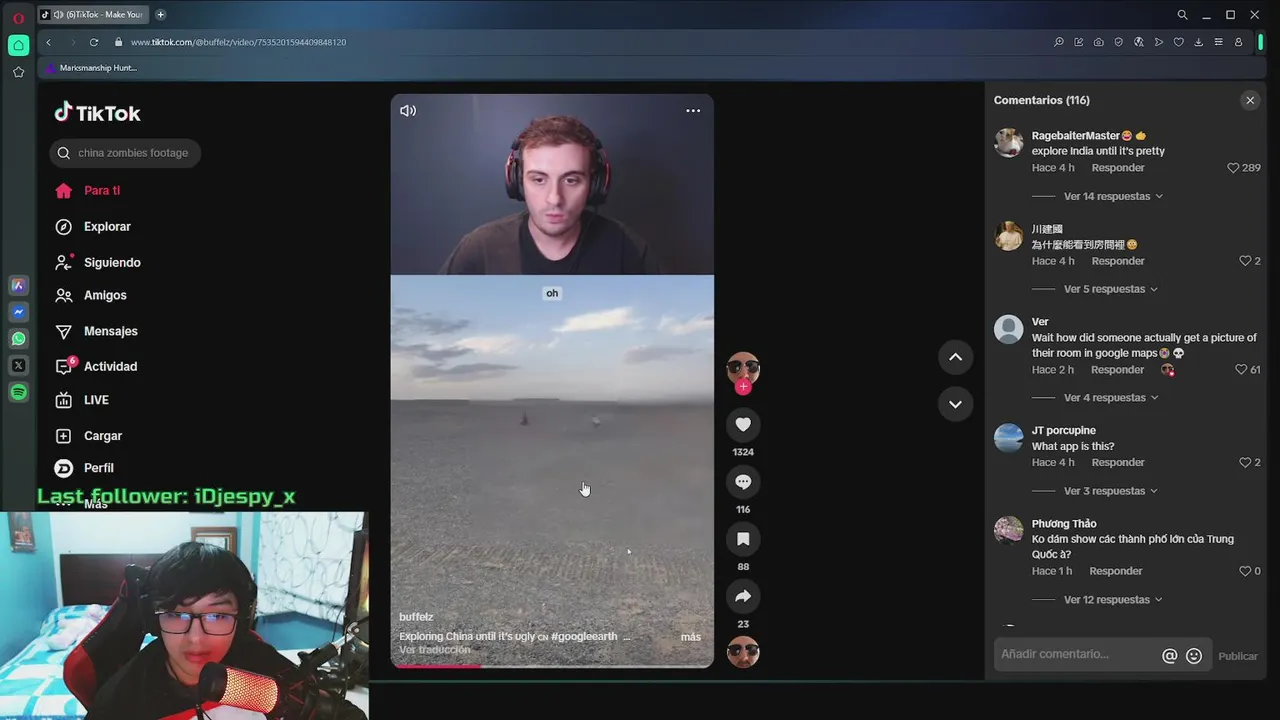Screen dimensions: 1280x720
Task: Like the video with the heart icon
Action: click(743, 425)
